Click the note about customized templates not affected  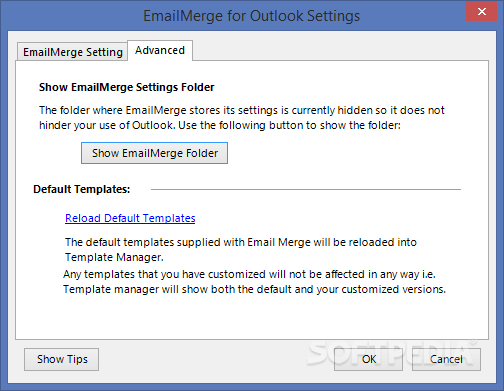(x=254, y=282)
